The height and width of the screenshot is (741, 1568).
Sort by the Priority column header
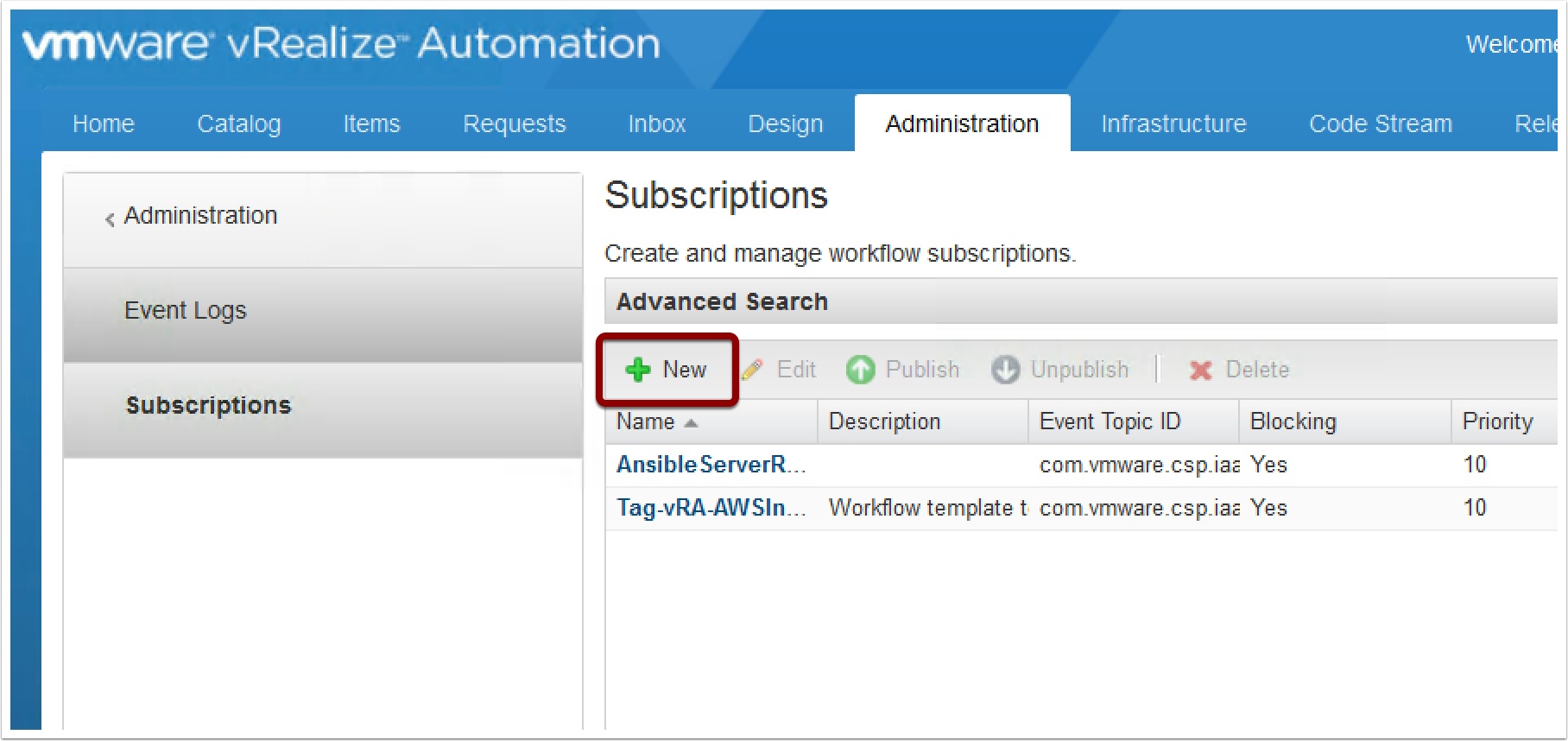tap(1497, 421)
